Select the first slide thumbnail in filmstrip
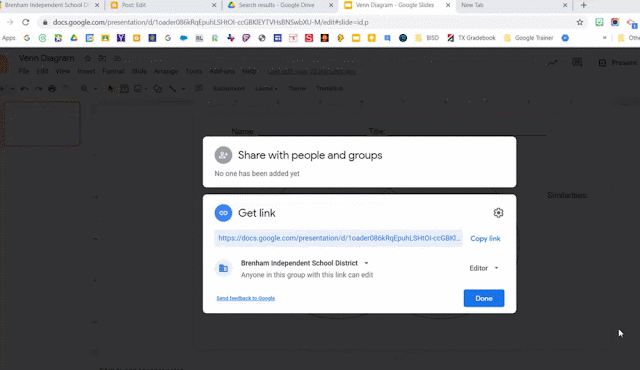Image resolution: width=640 pixels, height=370 pixels. [42, 123]
